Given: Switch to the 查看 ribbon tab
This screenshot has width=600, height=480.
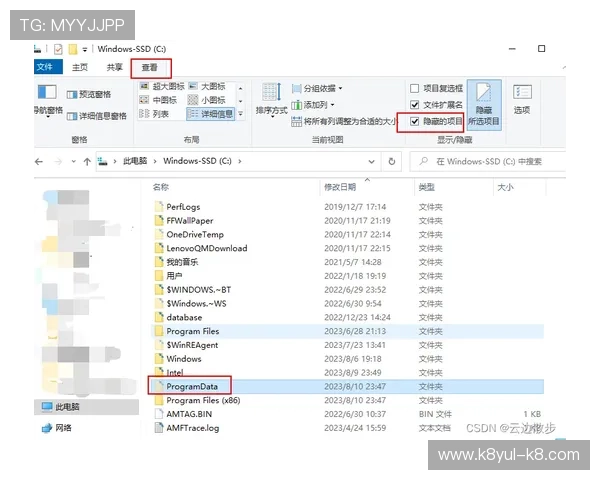Looking at the screenshot, I should coord(150,68).
